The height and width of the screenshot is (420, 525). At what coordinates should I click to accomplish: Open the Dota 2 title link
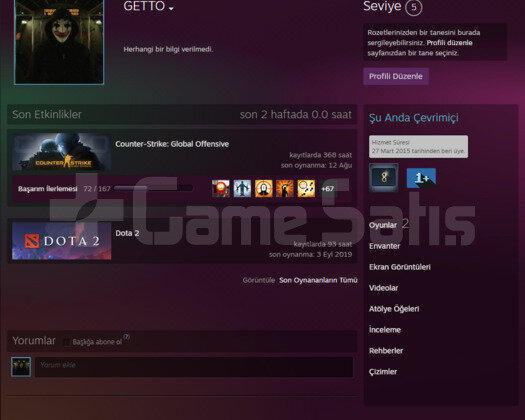(x=127, y=233)
